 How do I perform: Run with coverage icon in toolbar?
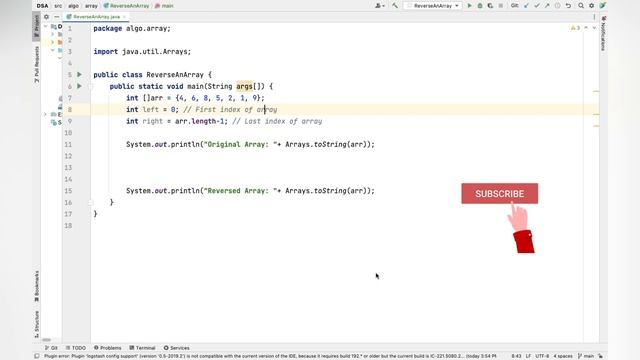(490, 6)
